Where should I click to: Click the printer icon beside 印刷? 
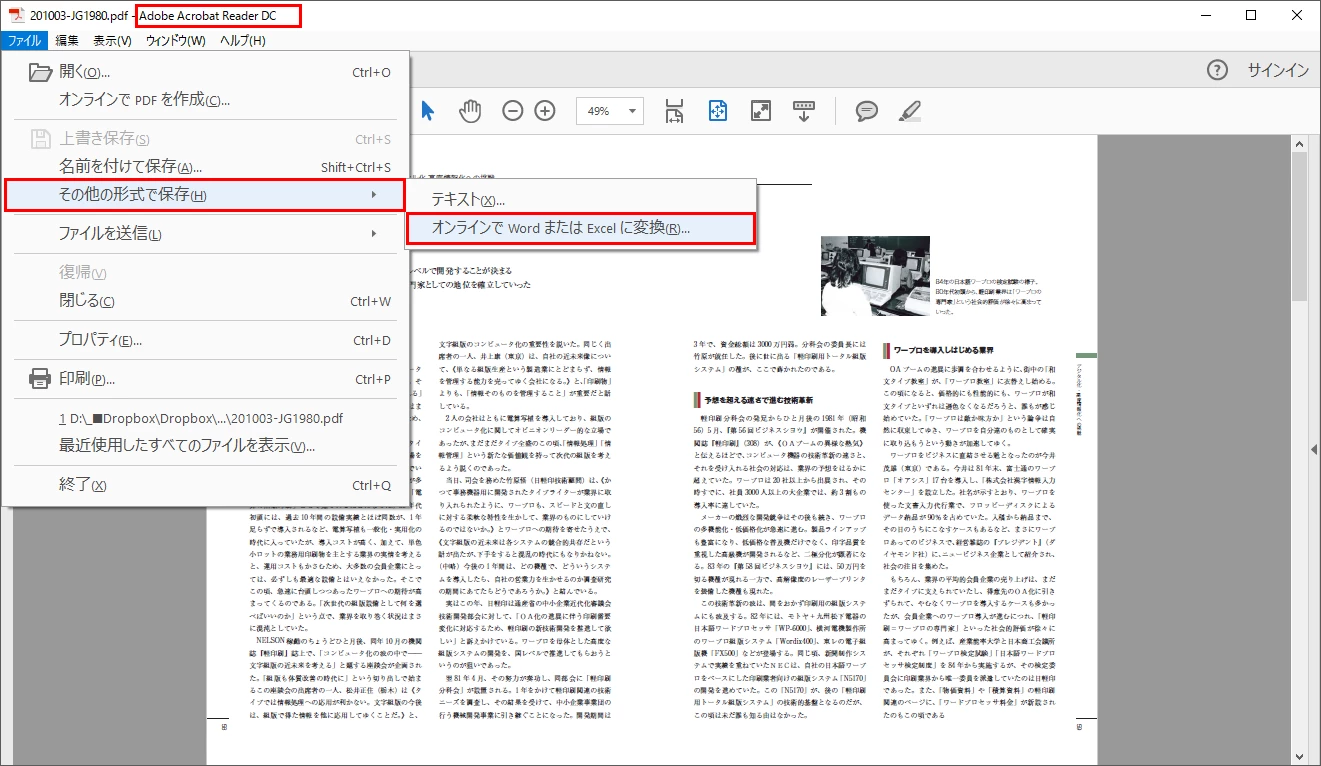pyautogui.click(x=40, y=379)
